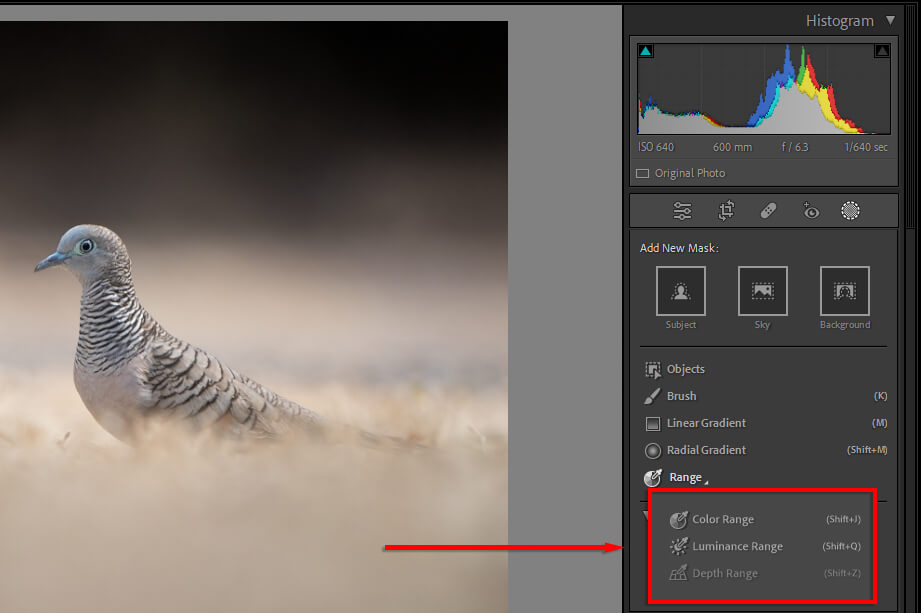The width and height of the screenshot is (921, 613).
Task: Toggle highlight clipping indicator in histogram
Action: [882, 51]
